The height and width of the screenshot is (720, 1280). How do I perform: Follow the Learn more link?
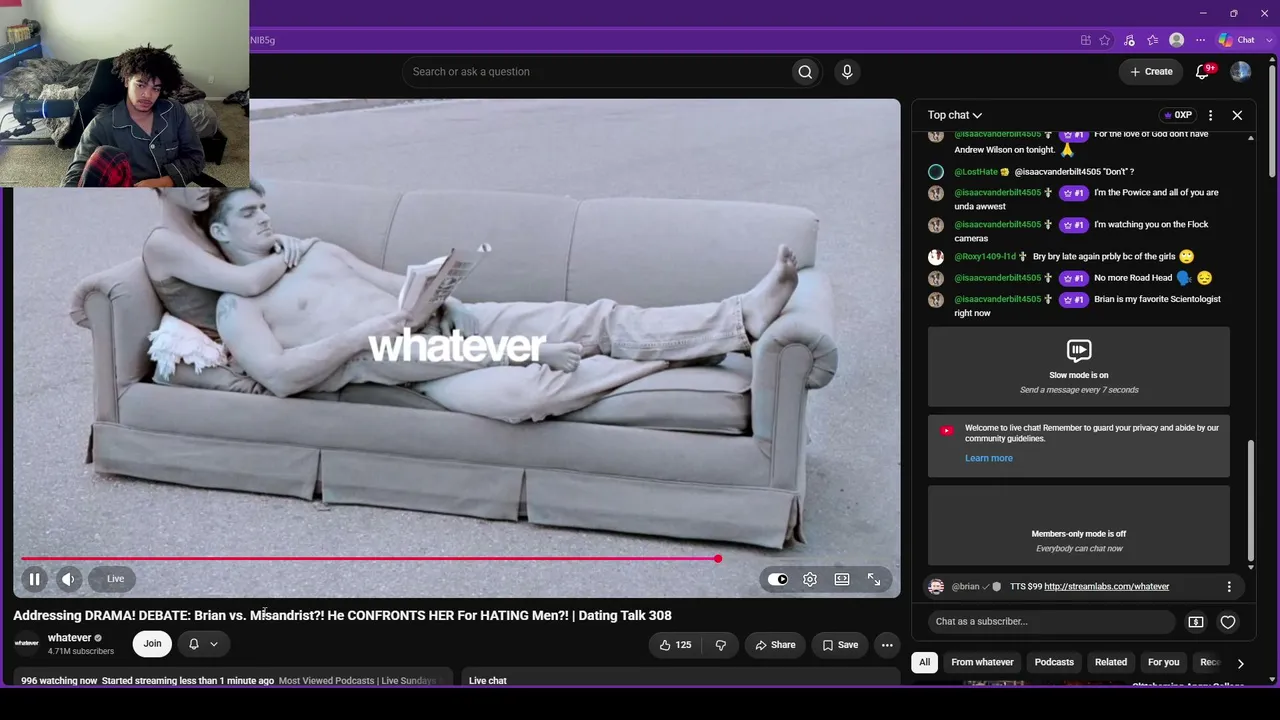(x=989, y=458)
